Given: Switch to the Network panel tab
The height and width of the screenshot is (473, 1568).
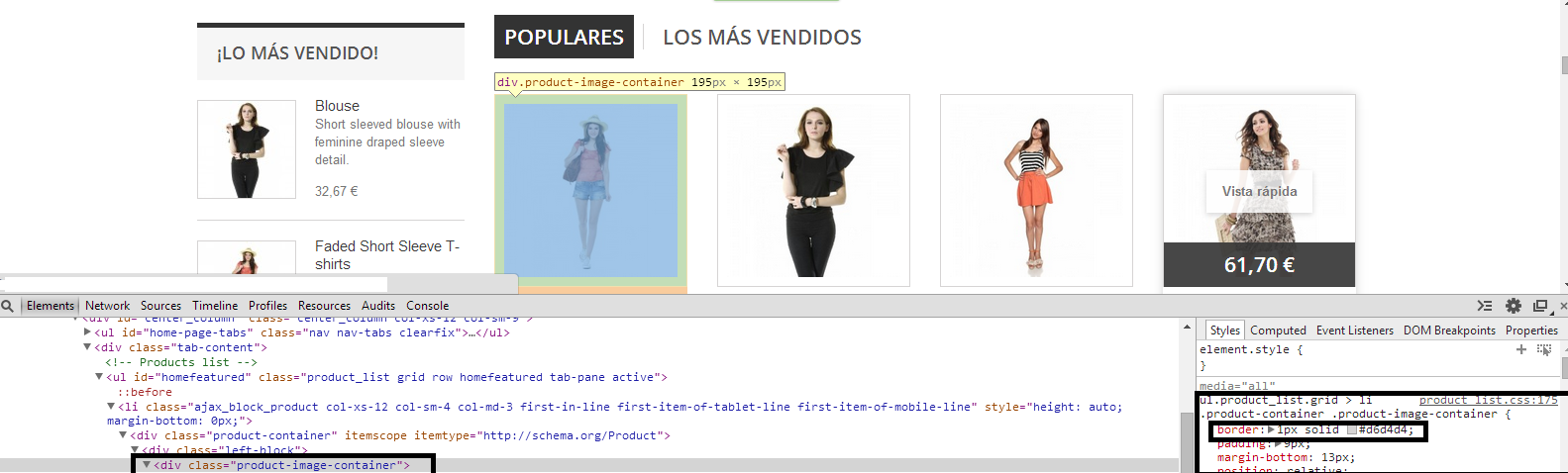Looking at the screenshot, I should click(x=107, y=306).
